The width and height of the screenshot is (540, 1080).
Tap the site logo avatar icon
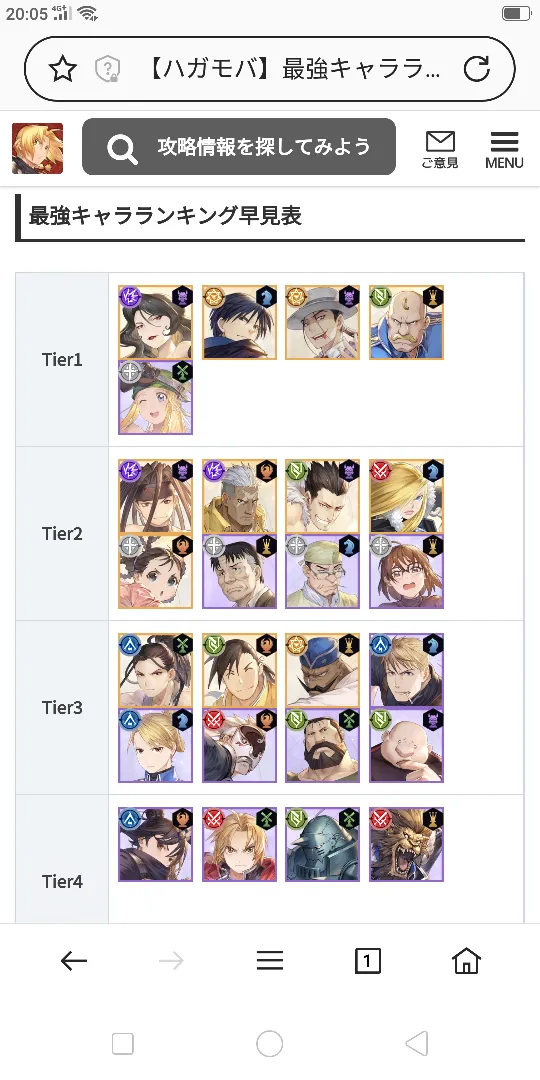click(x=37, y=148)
